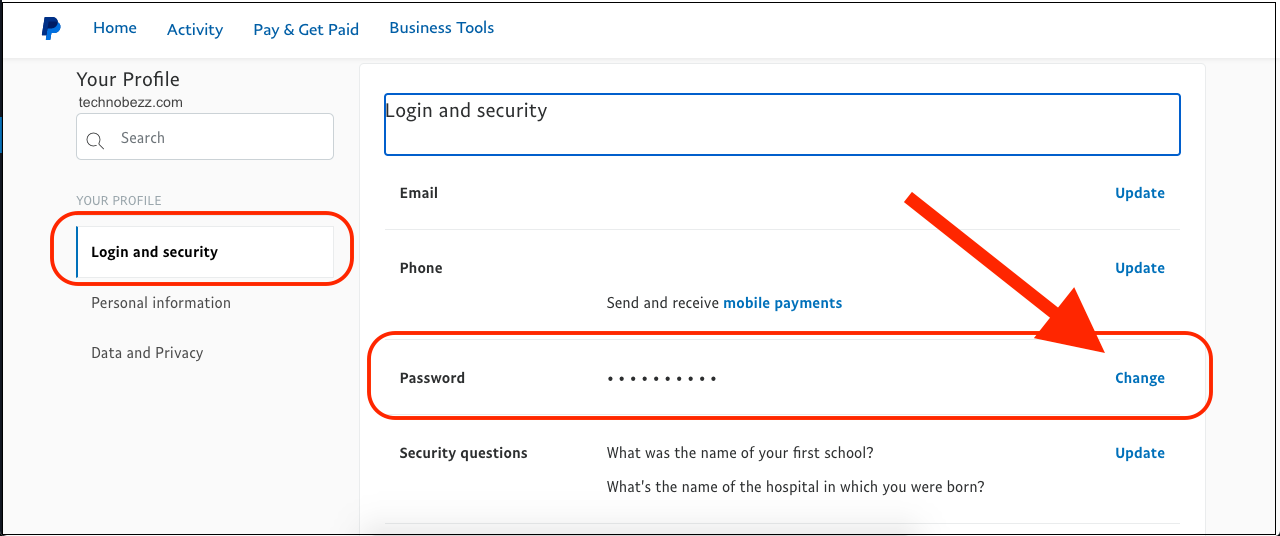Go to the Activity page

[195, 29]
